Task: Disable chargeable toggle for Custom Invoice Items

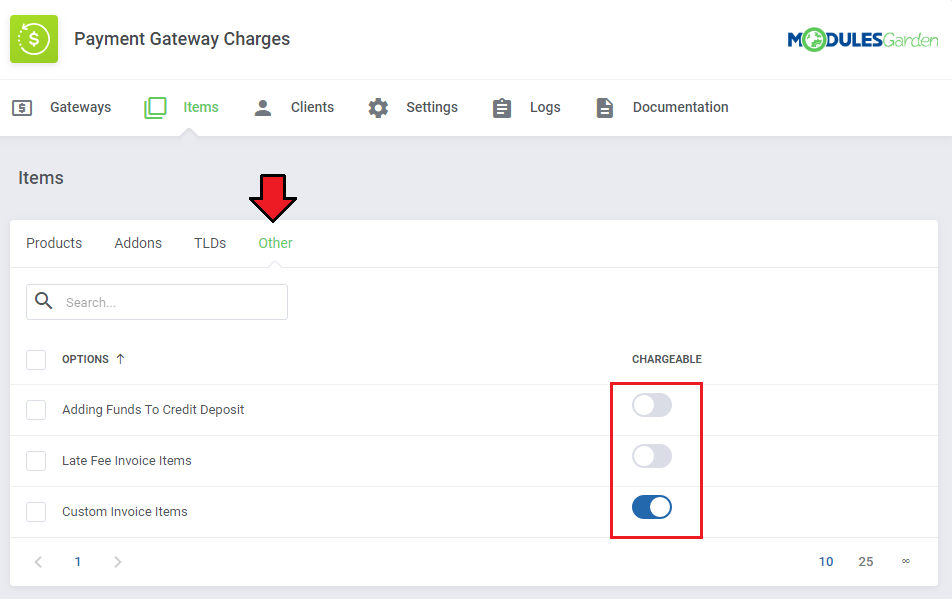Action: tap(651, 507)
